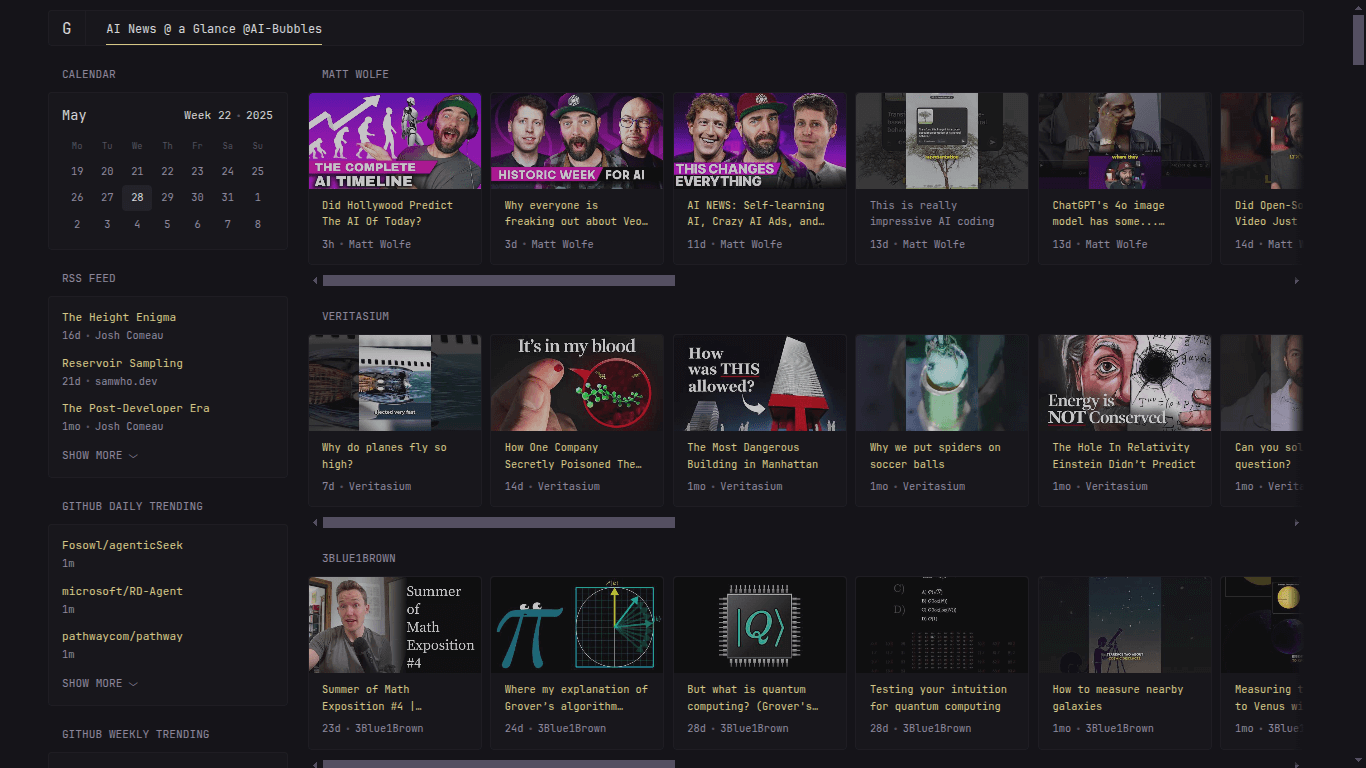Image resolution: width=1366 pixels, height=768 pixels.
Task: Click the samwho.dev byline
Action: pos(126,381)
